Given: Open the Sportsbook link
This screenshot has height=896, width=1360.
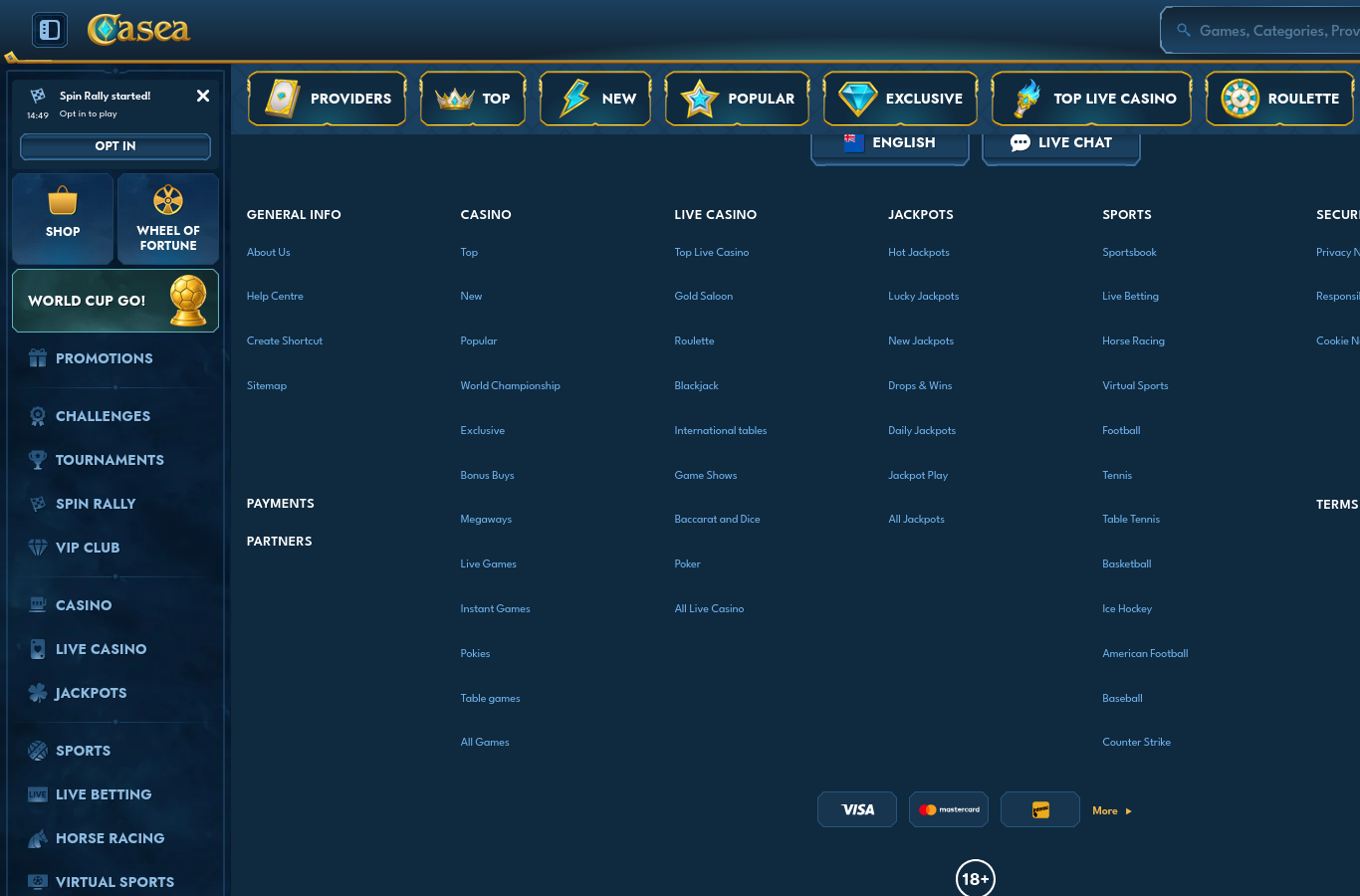Looking at the screenshot, I should [1129, 253].
